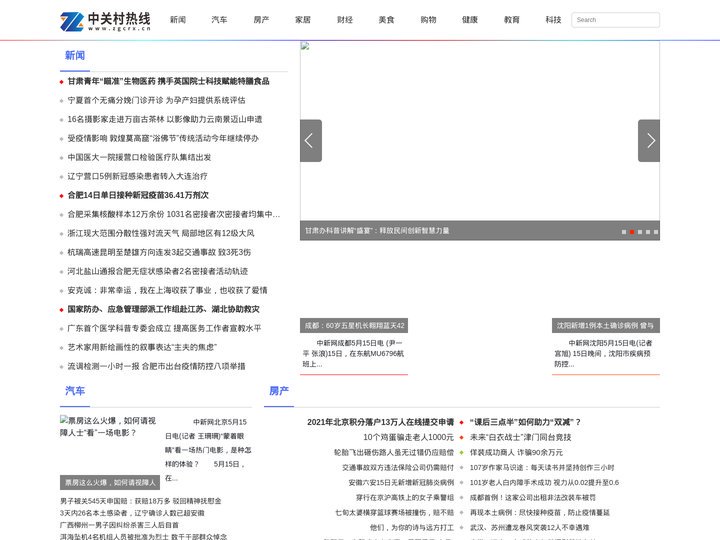
Task: Open the 新闻 navigation menu item
Action: coord(178,20)
